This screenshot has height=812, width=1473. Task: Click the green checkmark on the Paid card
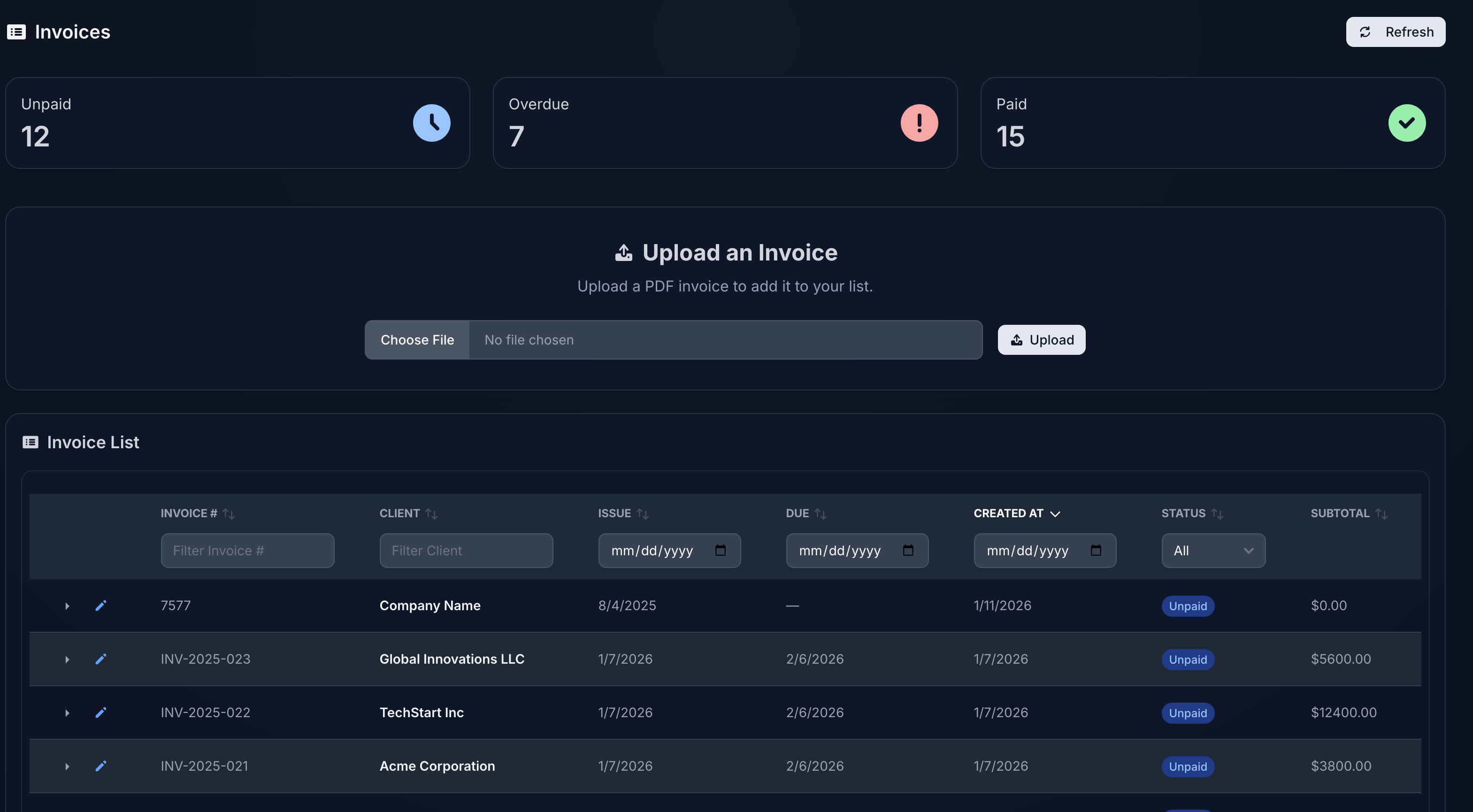pos(1407,123)
